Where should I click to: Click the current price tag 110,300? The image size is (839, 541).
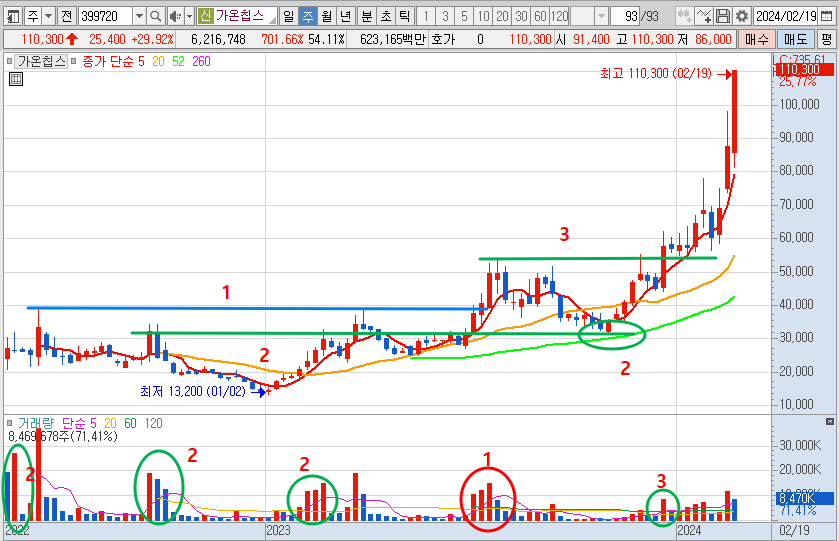(x=804, y=69)
